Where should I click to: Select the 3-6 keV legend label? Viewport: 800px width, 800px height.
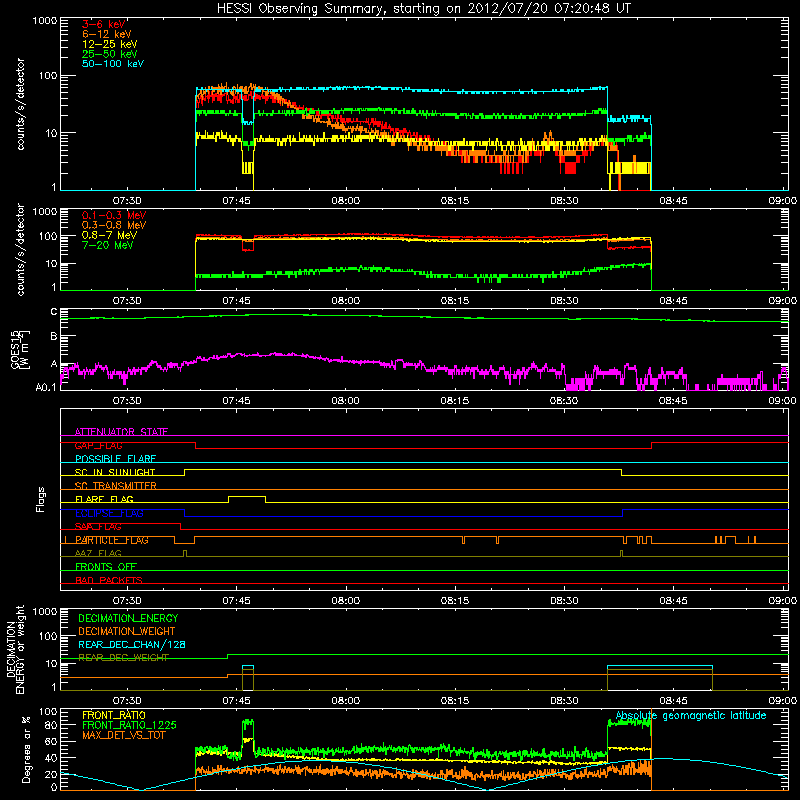(x=104, y=24)
